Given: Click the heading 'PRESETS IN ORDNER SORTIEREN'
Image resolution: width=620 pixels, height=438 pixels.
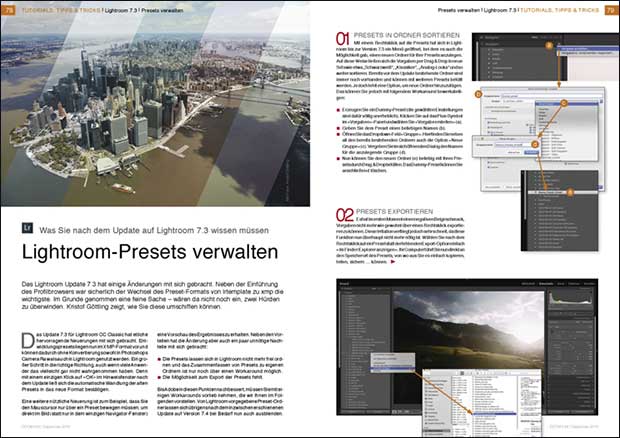Looking at the screenshot, I should [x=407, y=35].
